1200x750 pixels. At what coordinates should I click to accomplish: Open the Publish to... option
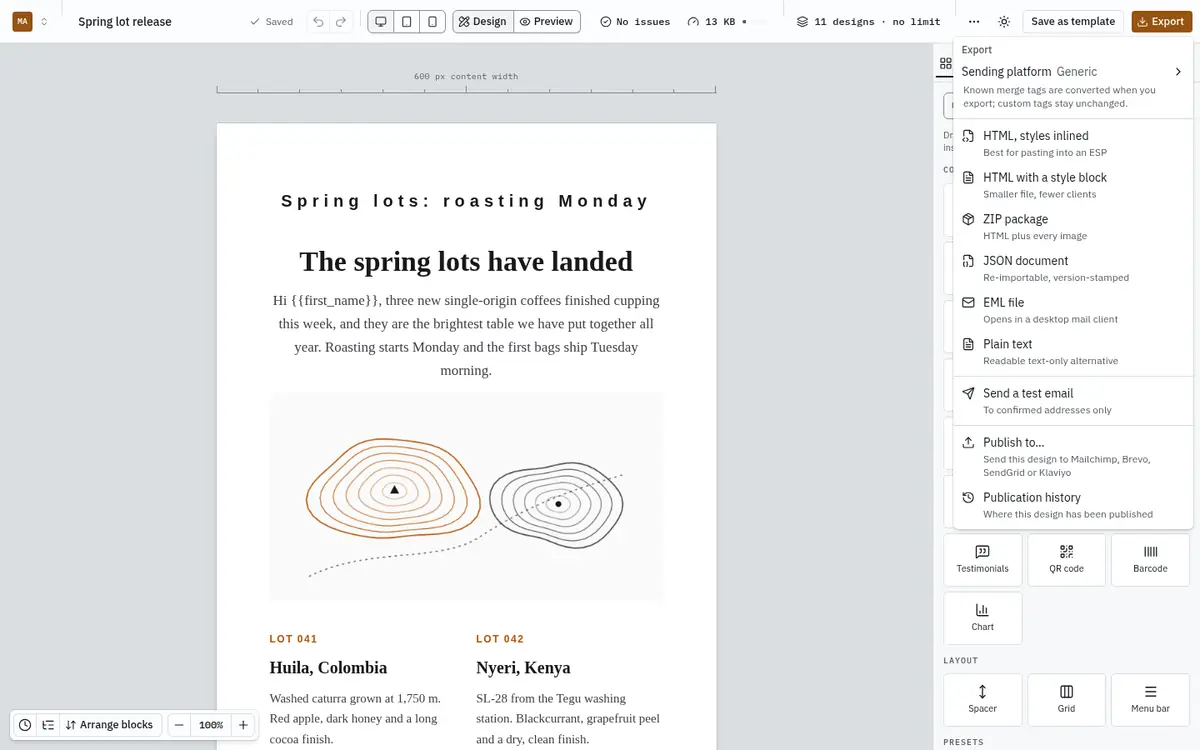(x=1073, y=456)
